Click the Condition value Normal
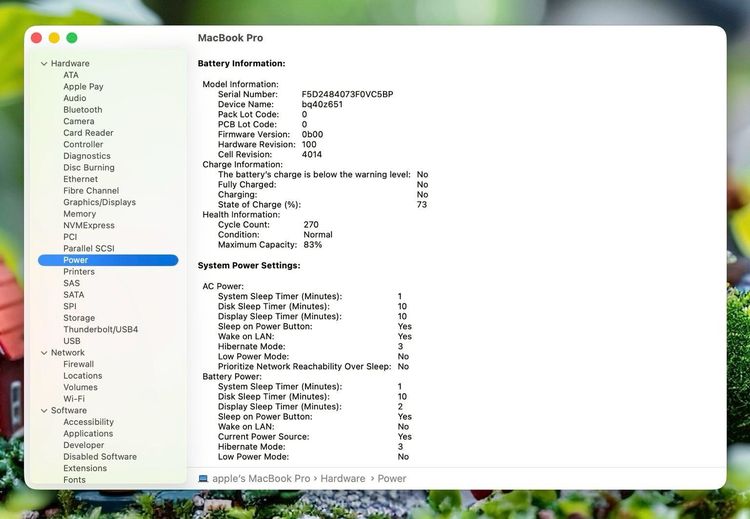 tap(318, 234)
